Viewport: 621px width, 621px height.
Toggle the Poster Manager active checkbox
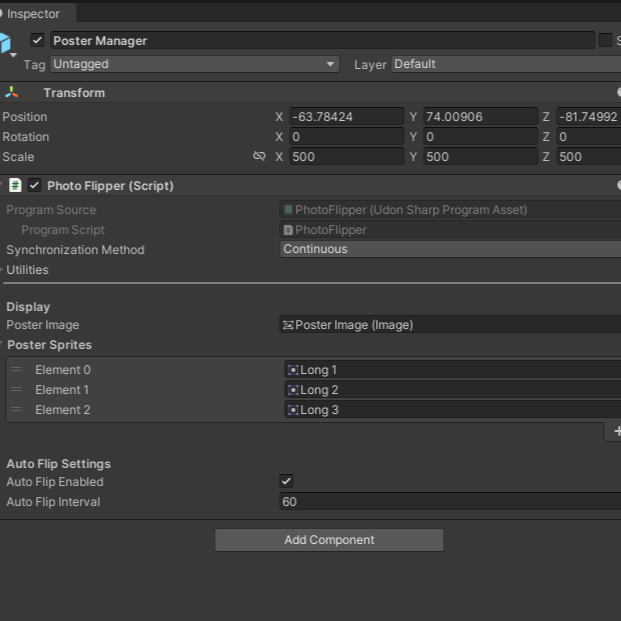pyautogui.click(x=38, y=40)
